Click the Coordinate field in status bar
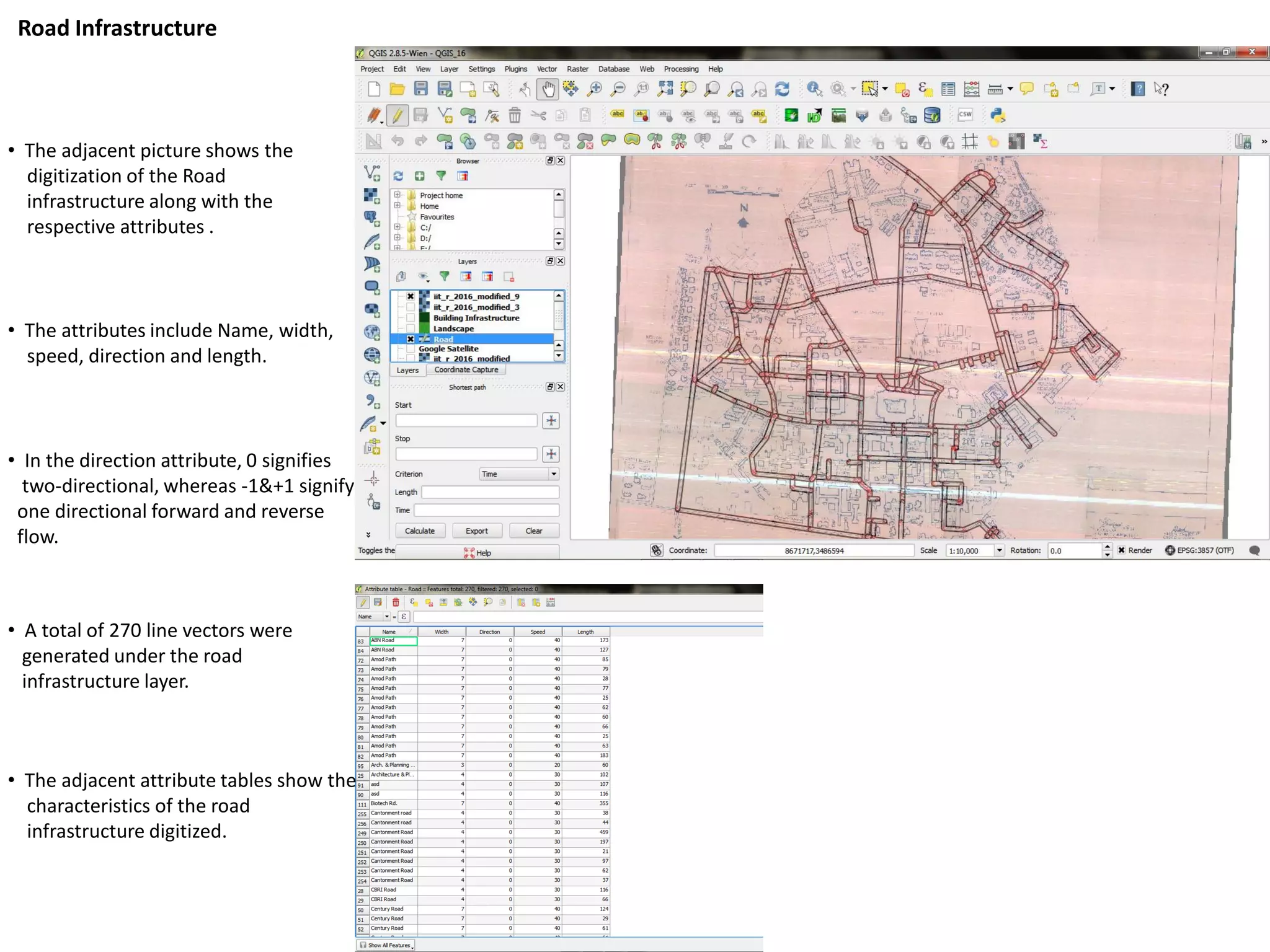Image resolution: width=1270 pixels, height=952 pixels. click(814, 550)
